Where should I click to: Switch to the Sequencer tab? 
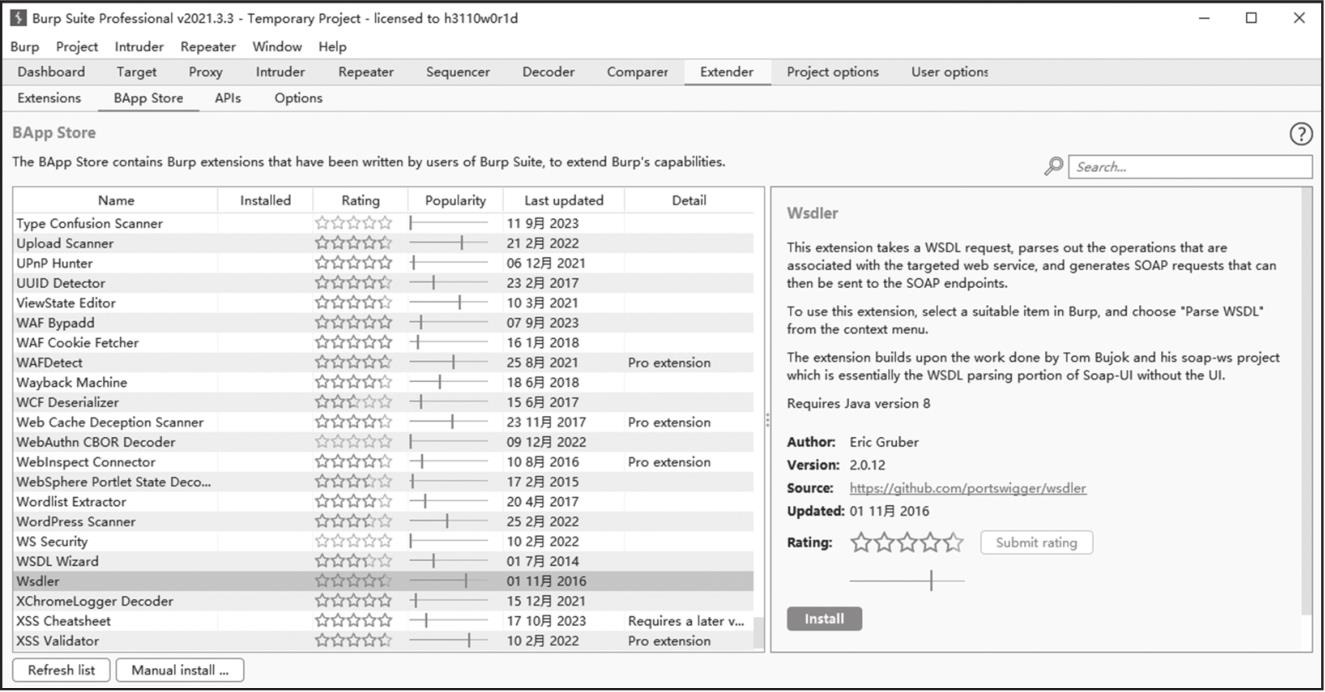pos(458,72)
